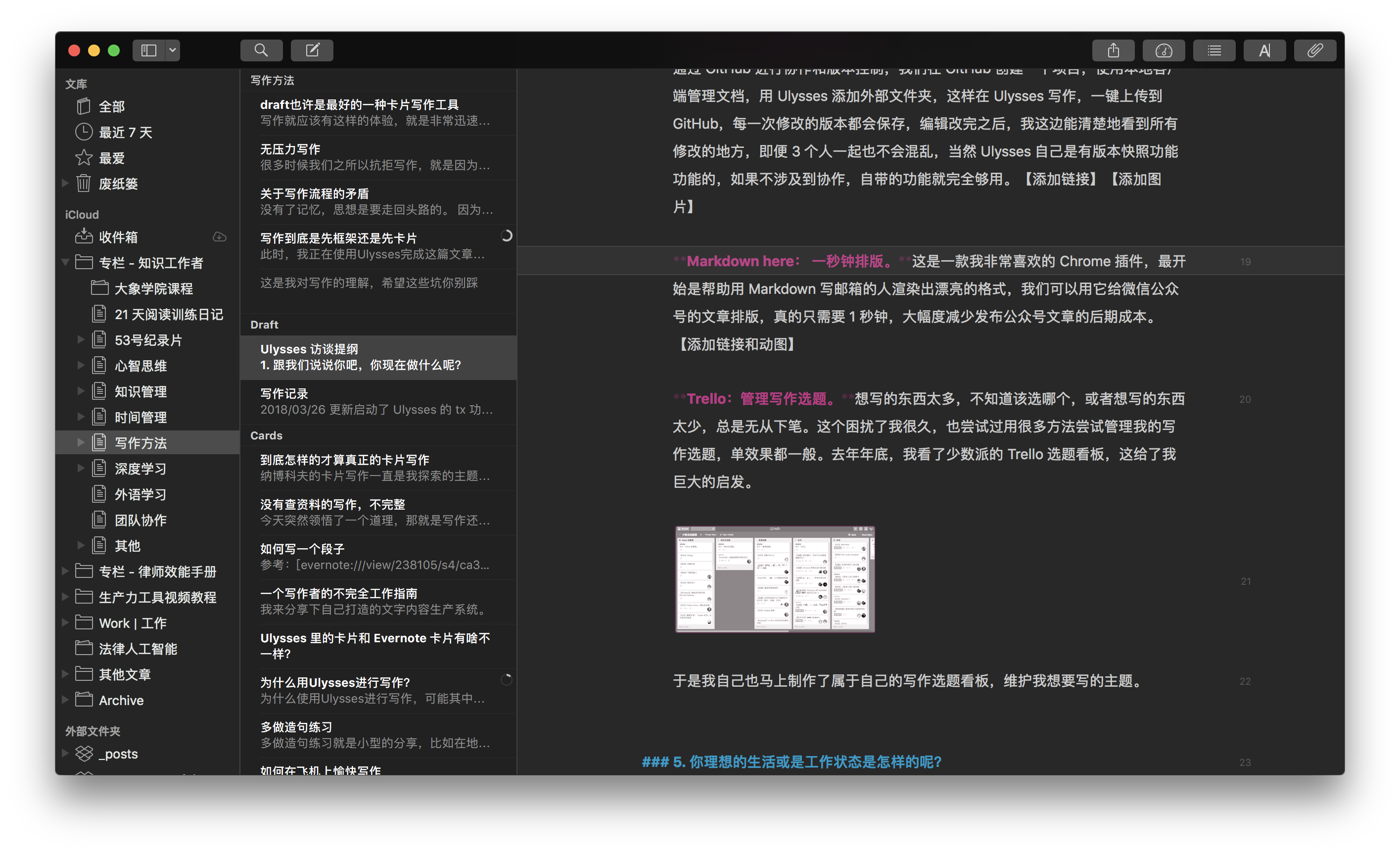Screen dimensions: 1400x854
Task: Open the Archive folder
Action: (147, 701)
